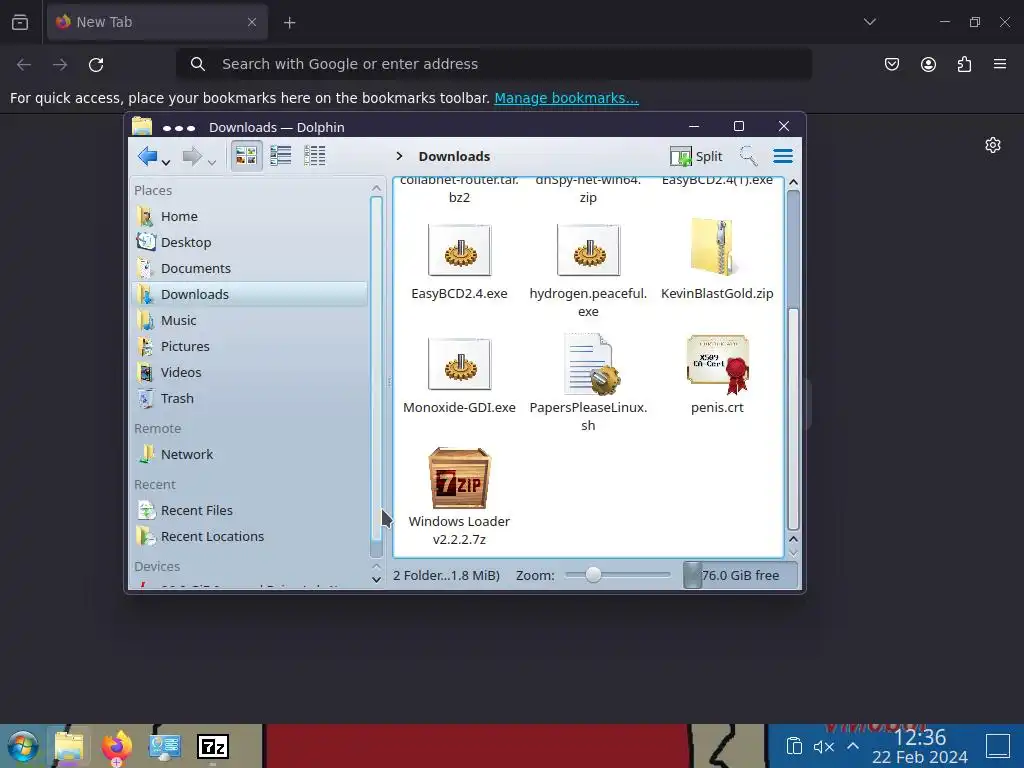Click the Split view button
Screen dimensions: 1024x768
pos(696,156)
